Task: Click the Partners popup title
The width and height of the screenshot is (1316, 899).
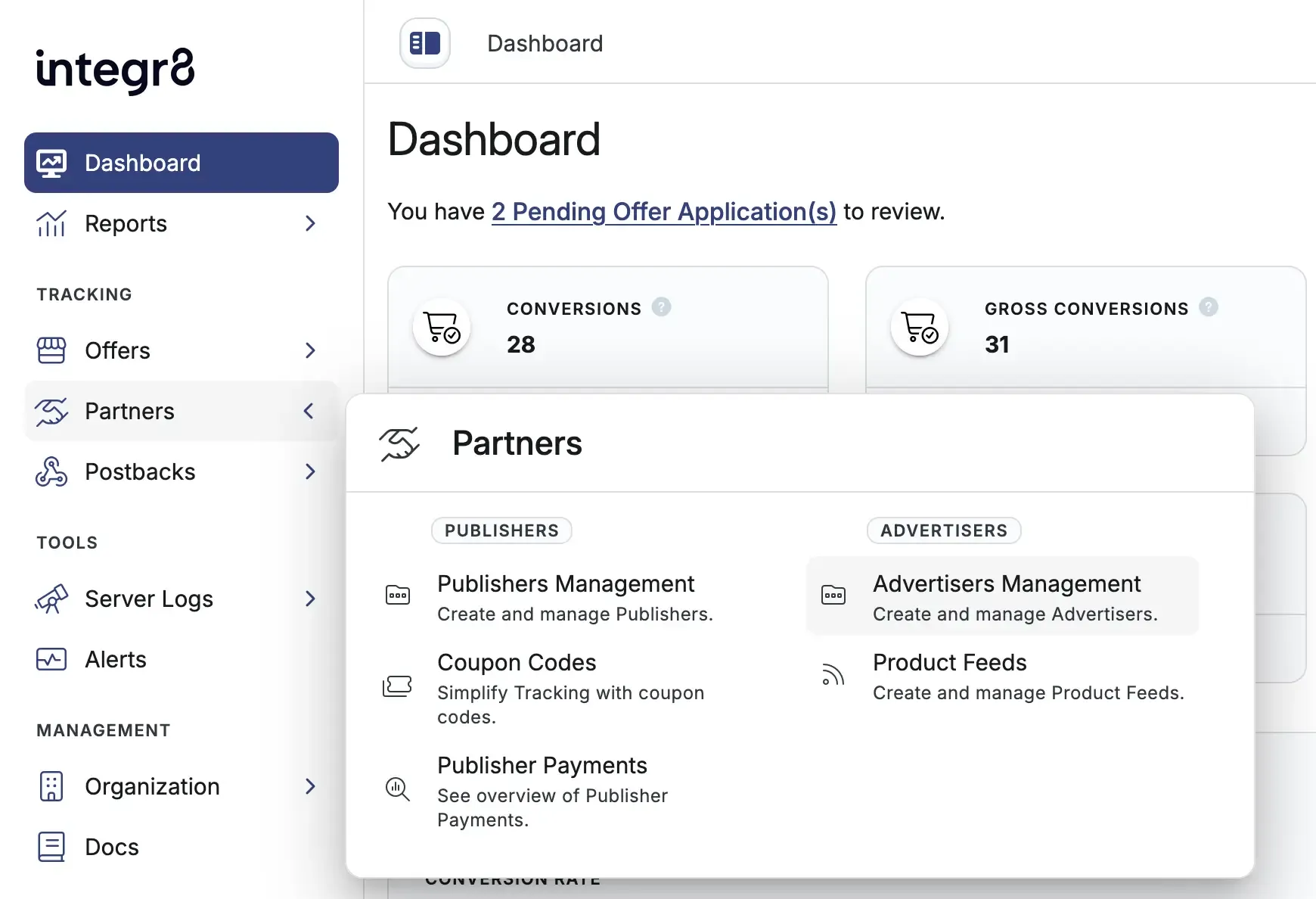Action: click(517, 443)
